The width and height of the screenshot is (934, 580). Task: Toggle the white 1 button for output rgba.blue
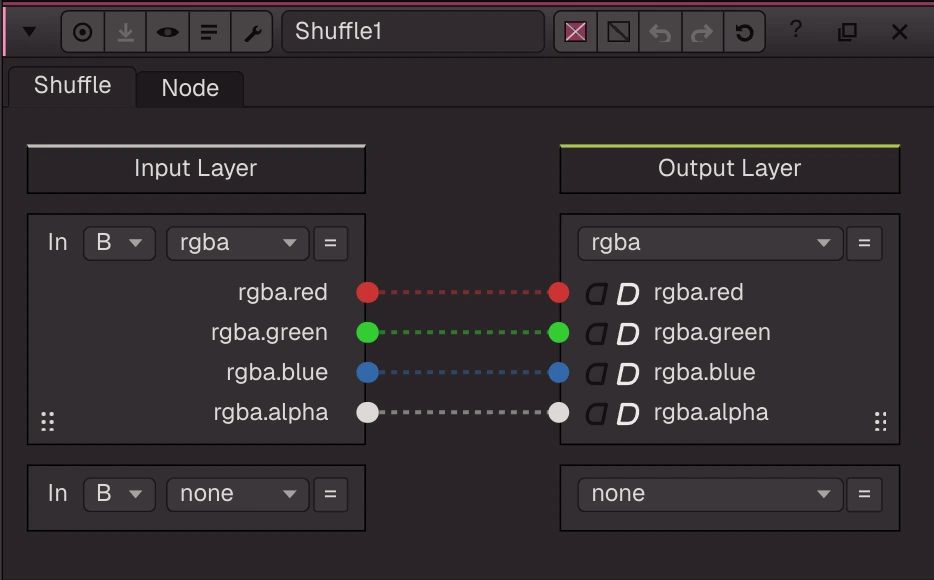pyautogui.click(x=628, y=374)
